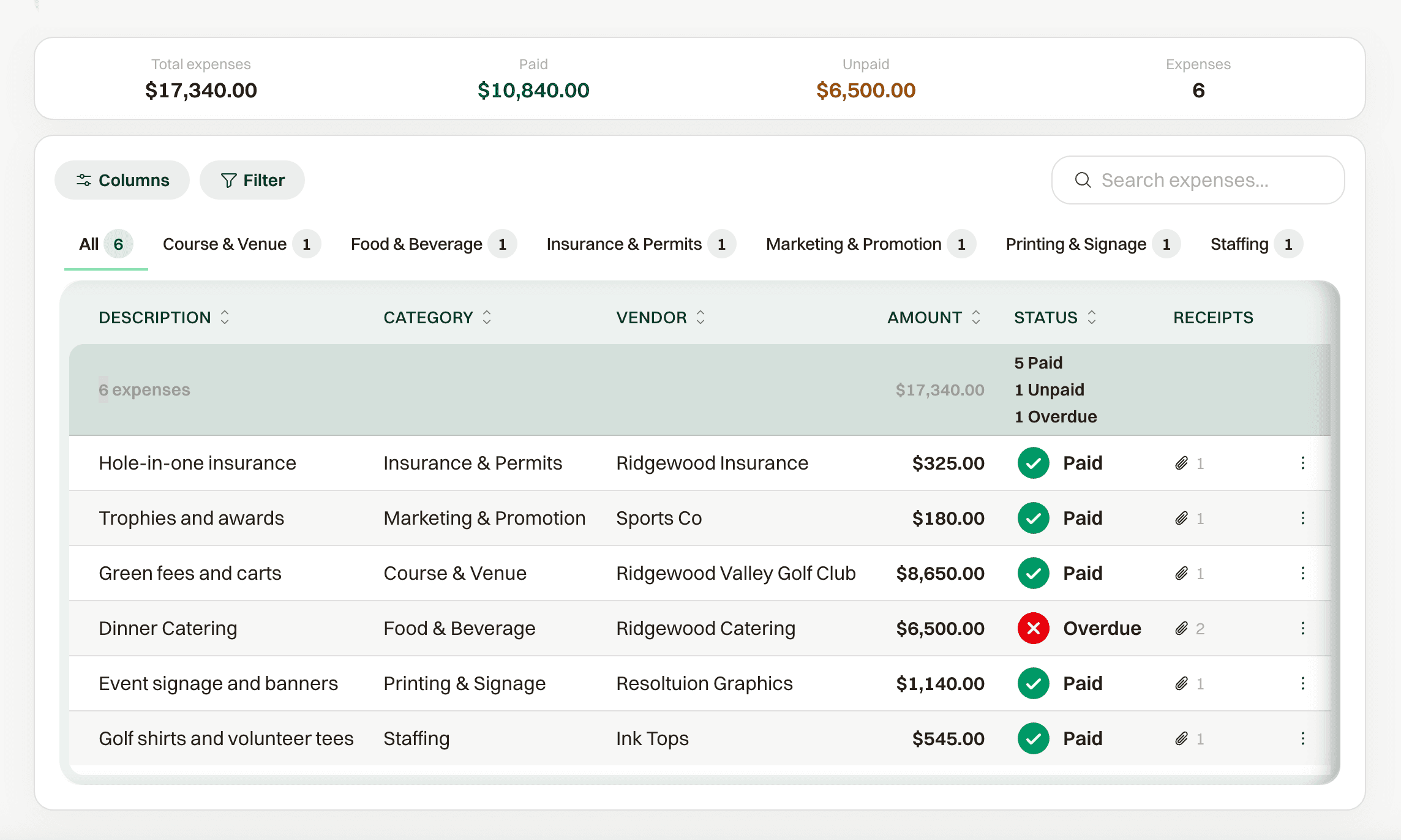The width and height of the screenshot is (1401, 840).
Task: Switch to the Printing & Signage tab
Action: point(1093,244)
